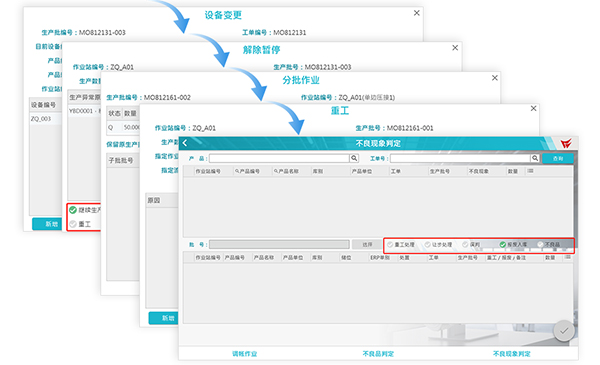Click the search icon beside the 产品 field
The width and height of the screenshot is (600, 365).
point(354,158)
